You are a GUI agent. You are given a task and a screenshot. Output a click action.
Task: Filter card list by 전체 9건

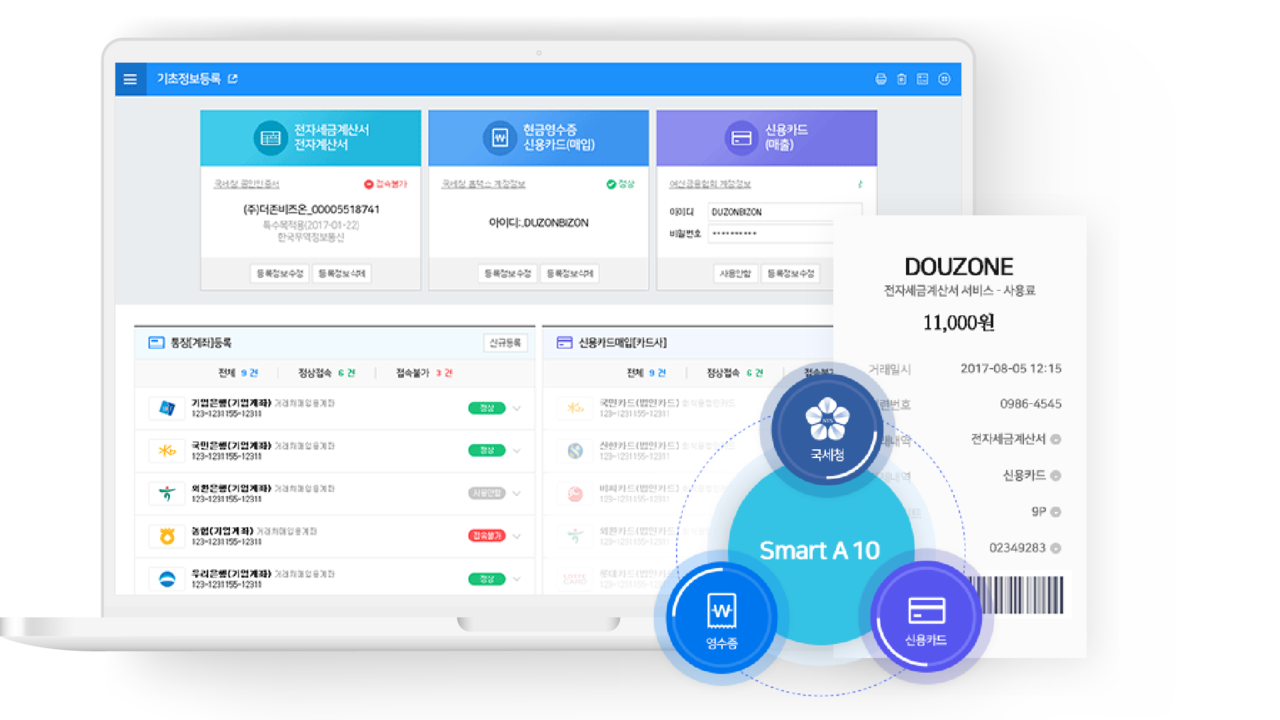[x=646, y=372]
